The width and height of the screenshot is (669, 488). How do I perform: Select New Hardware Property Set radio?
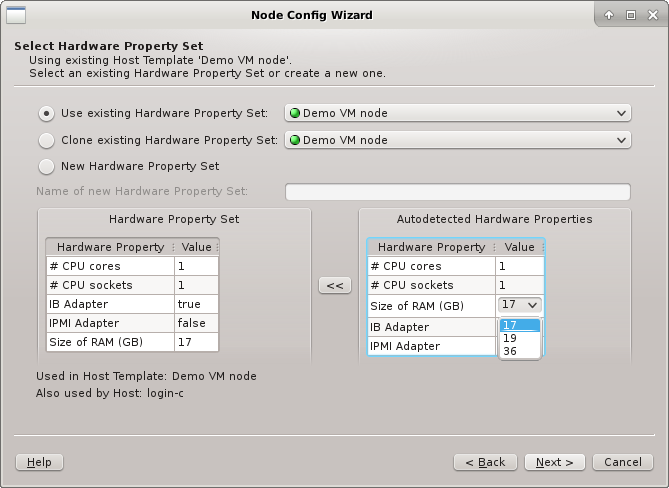click(47, 166)
